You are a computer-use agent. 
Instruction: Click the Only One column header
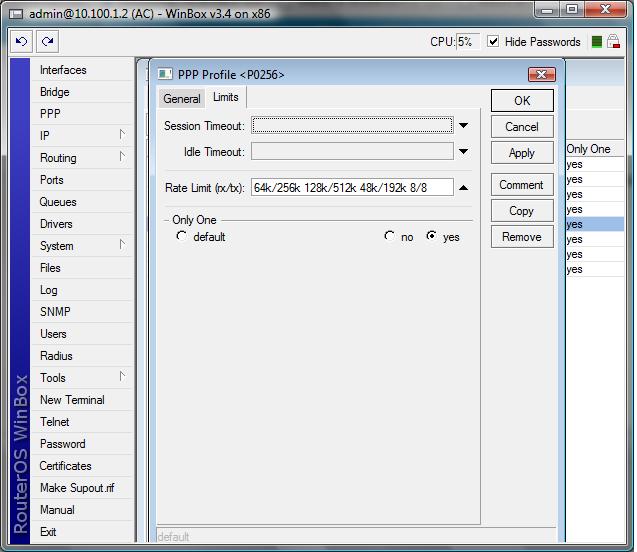coord(595,149)
